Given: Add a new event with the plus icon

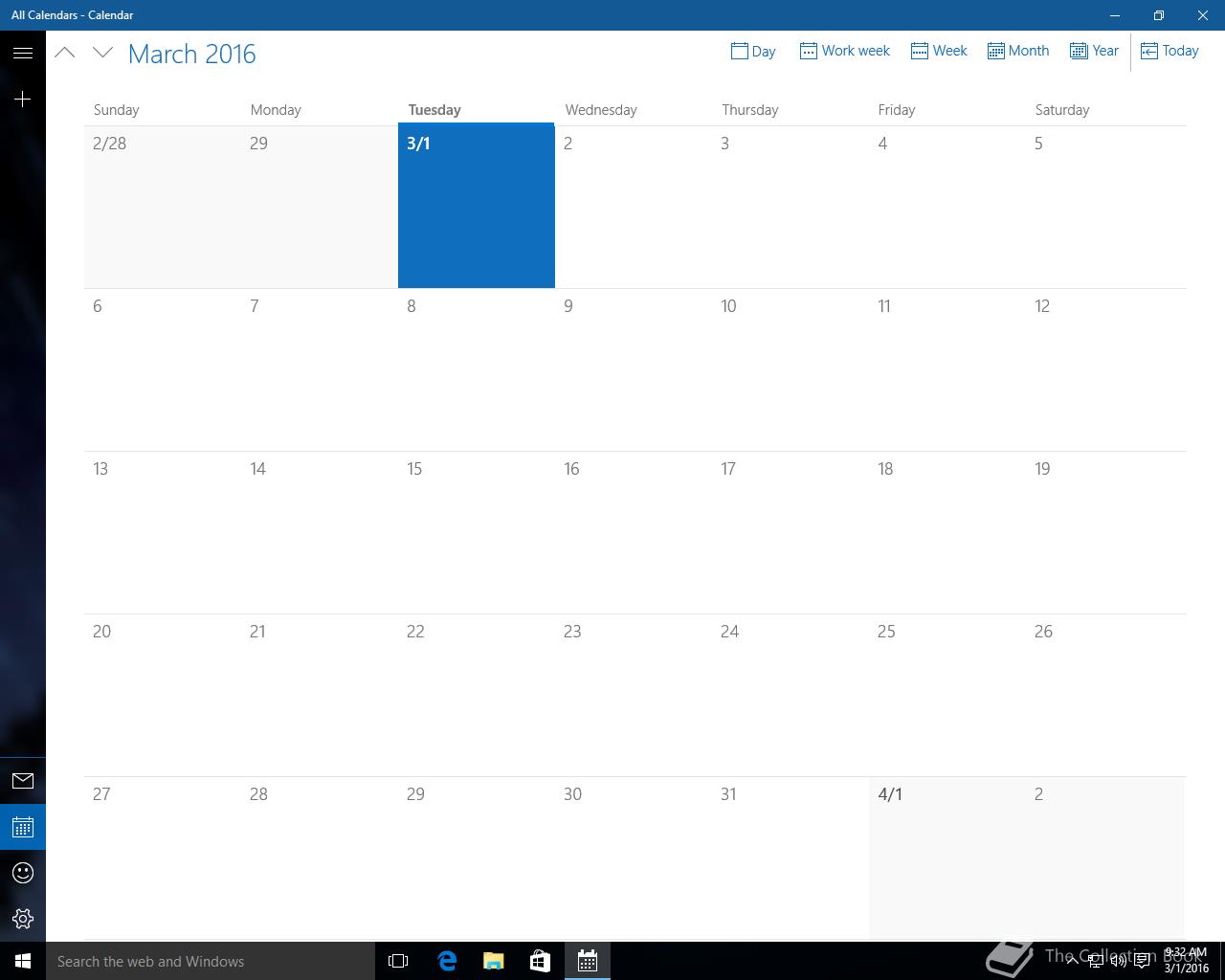Looking at the screenshot, I should click(23, 99).
